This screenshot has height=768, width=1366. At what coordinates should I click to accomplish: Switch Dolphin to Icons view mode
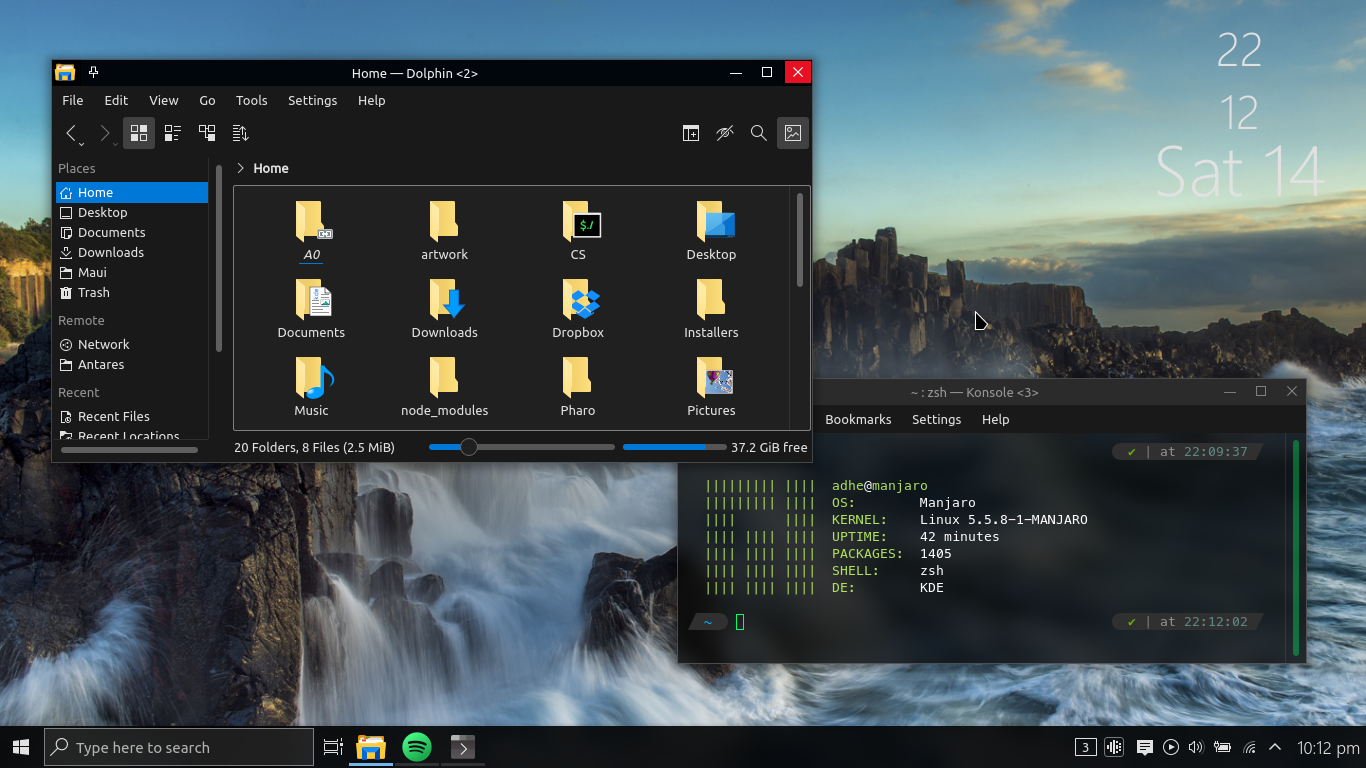139,133
